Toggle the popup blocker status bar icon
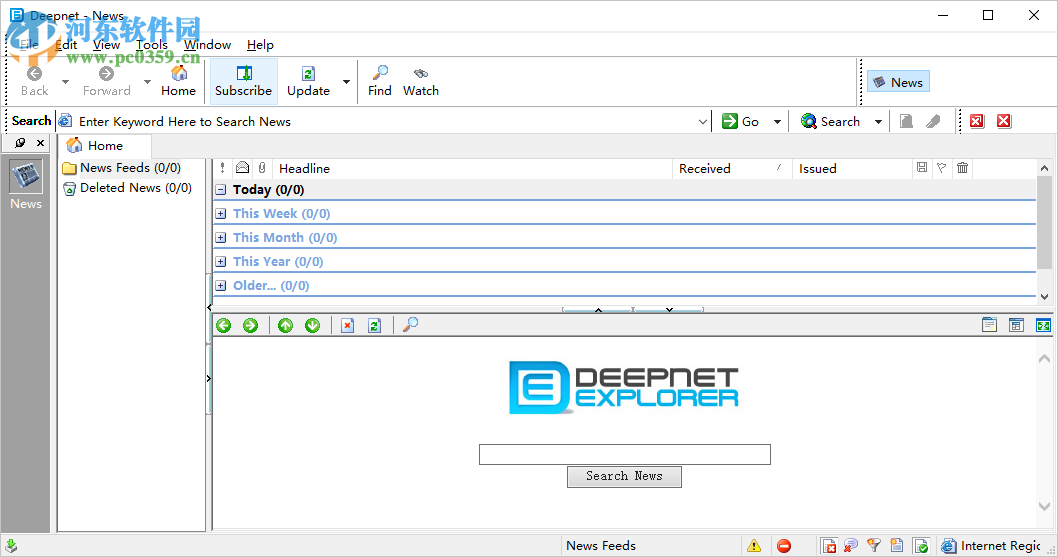Viewport: 1058px width, 557px height. (x=829, y=546)
